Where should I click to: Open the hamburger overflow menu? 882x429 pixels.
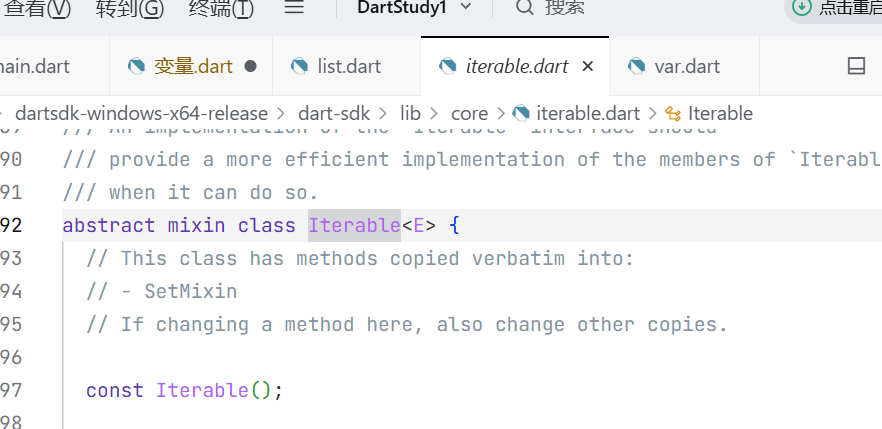pos(294,7)
